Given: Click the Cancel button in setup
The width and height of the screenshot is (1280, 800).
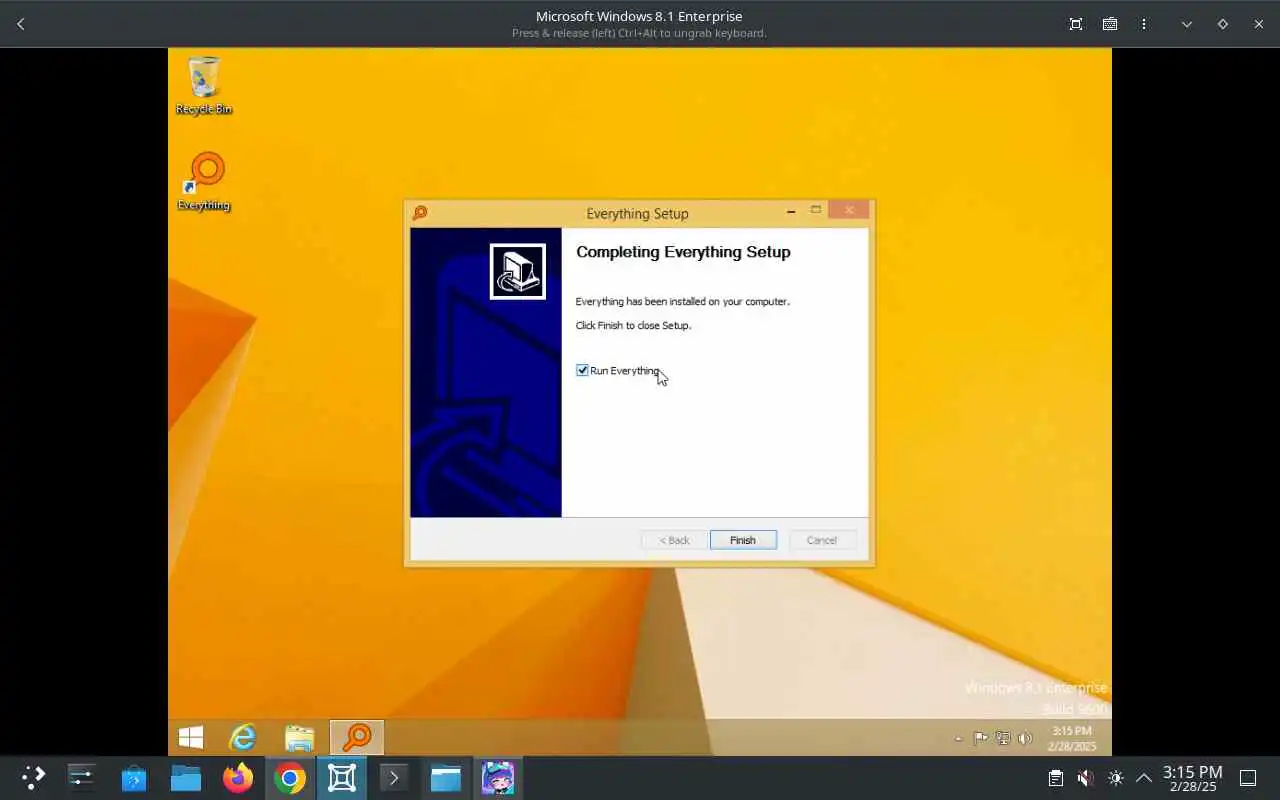Looking at the screenshot, I should 822,540.
